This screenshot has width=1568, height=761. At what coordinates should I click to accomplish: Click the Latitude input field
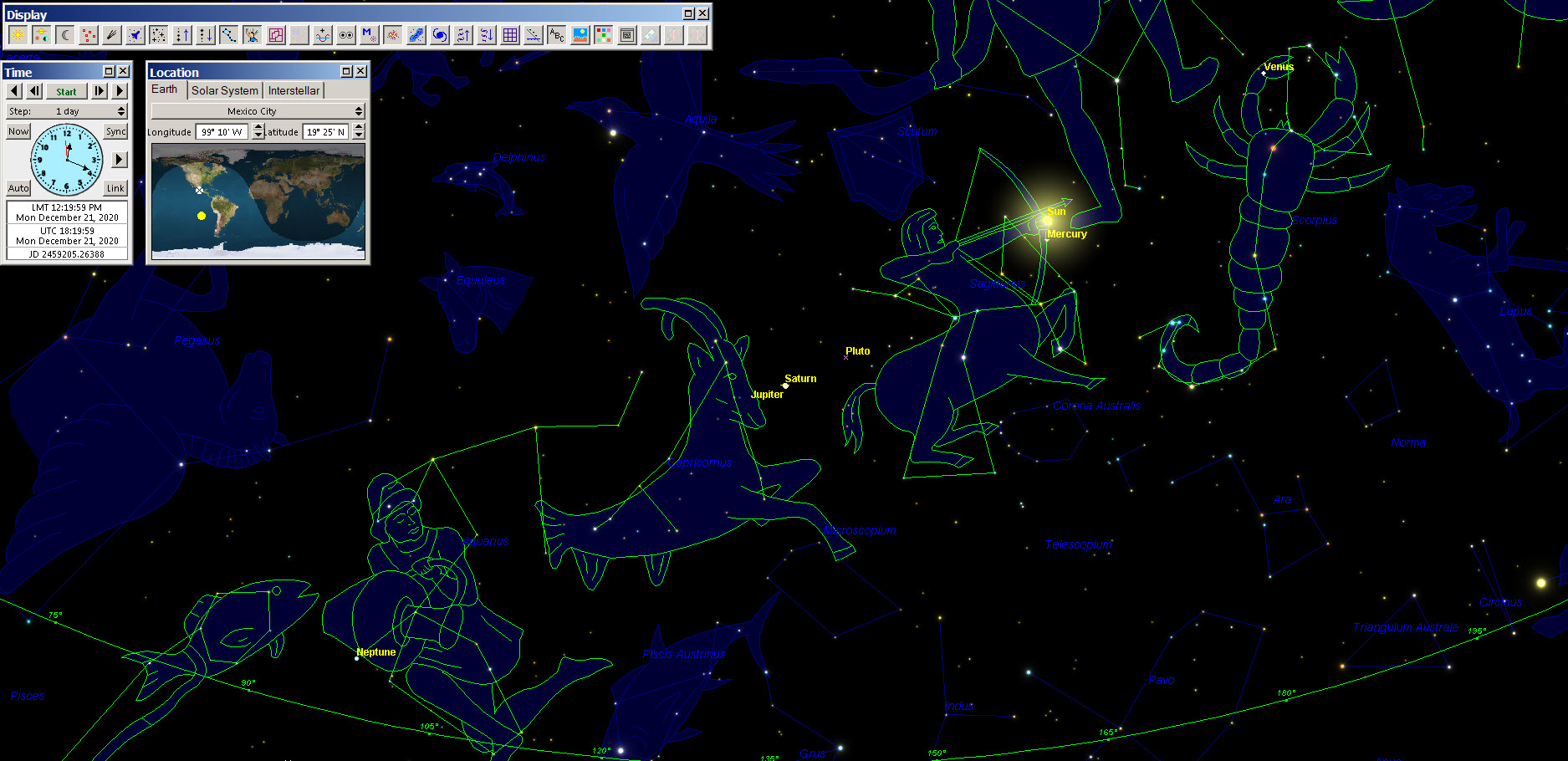[326, 132]
